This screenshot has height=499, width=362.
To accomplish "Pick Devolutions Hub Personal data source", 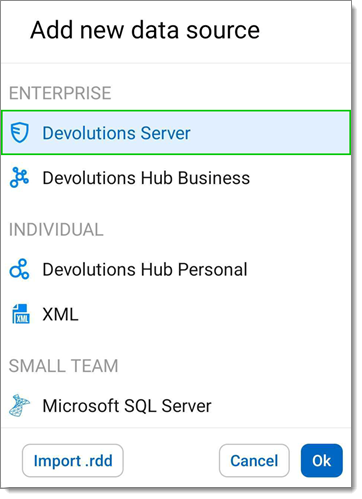I will [176, 269].
